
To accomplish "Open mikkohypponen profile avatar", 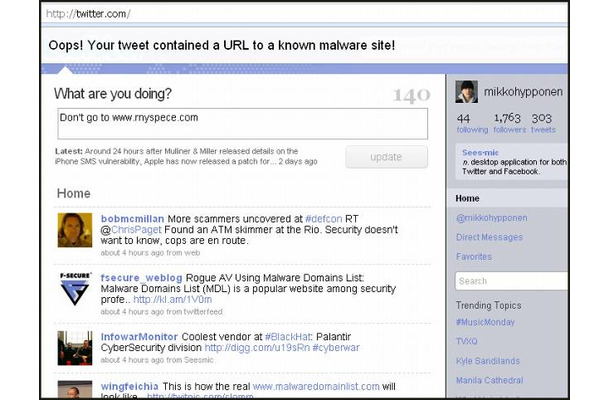I will coord(466,92).
